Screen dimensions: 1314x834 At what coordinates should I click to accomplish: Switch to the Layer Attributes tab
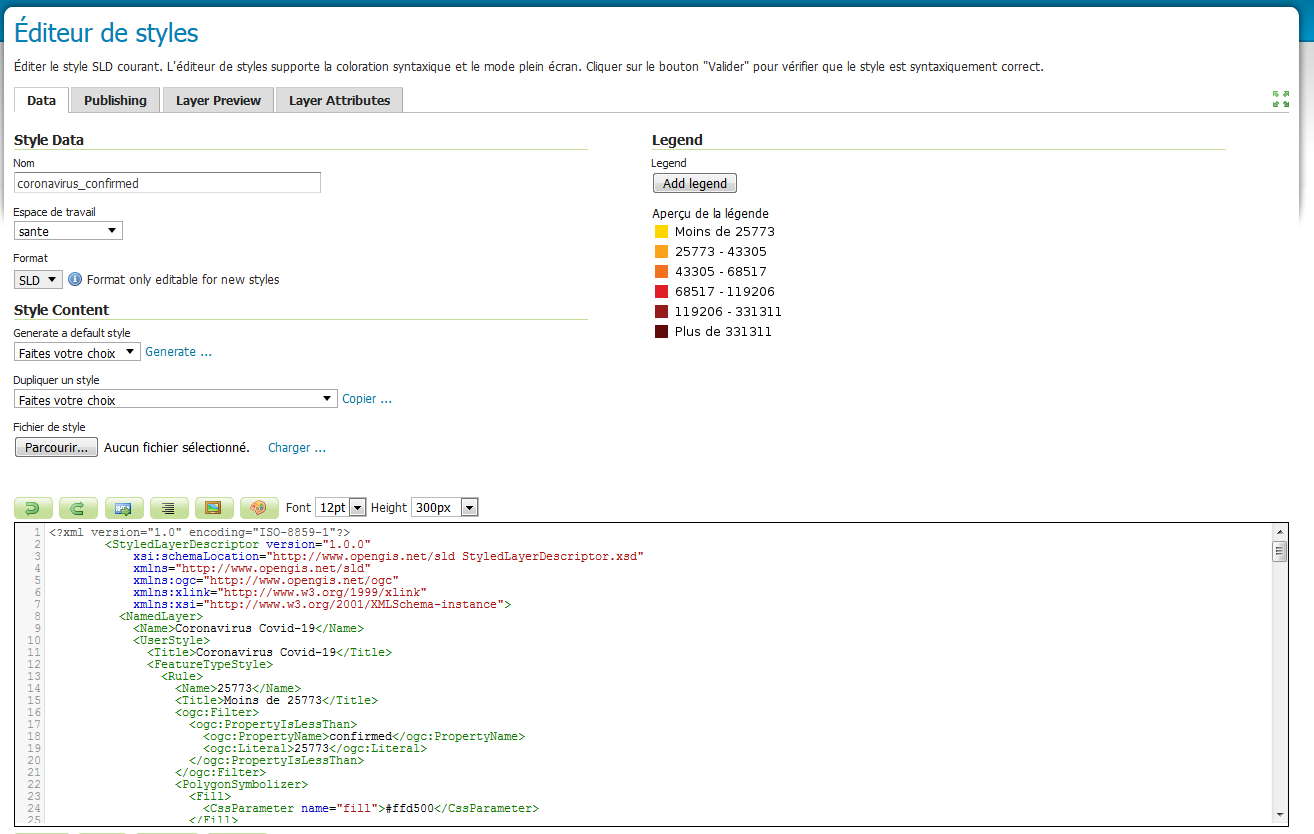pyautogui.click(x=339, y=100)
